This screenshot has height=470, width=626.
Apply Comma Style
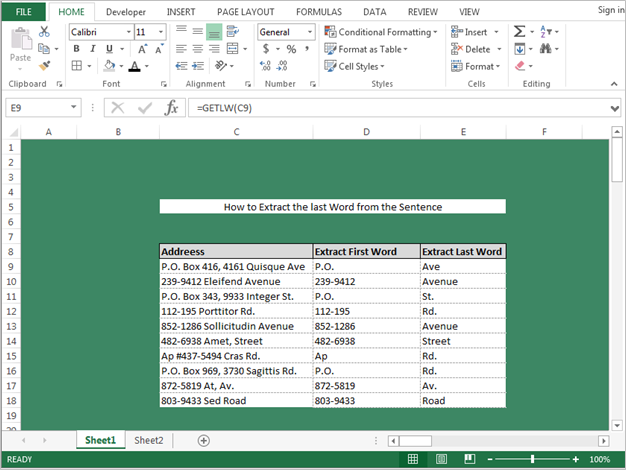click(307, 49)
